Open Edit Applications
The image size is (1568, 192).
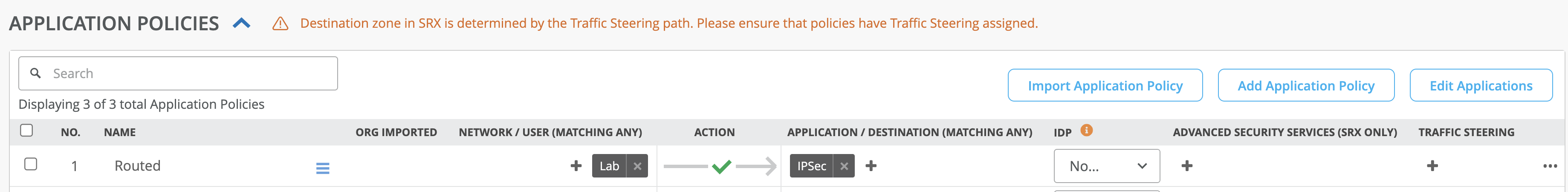pyautogui.click(x=1480, y=85)
